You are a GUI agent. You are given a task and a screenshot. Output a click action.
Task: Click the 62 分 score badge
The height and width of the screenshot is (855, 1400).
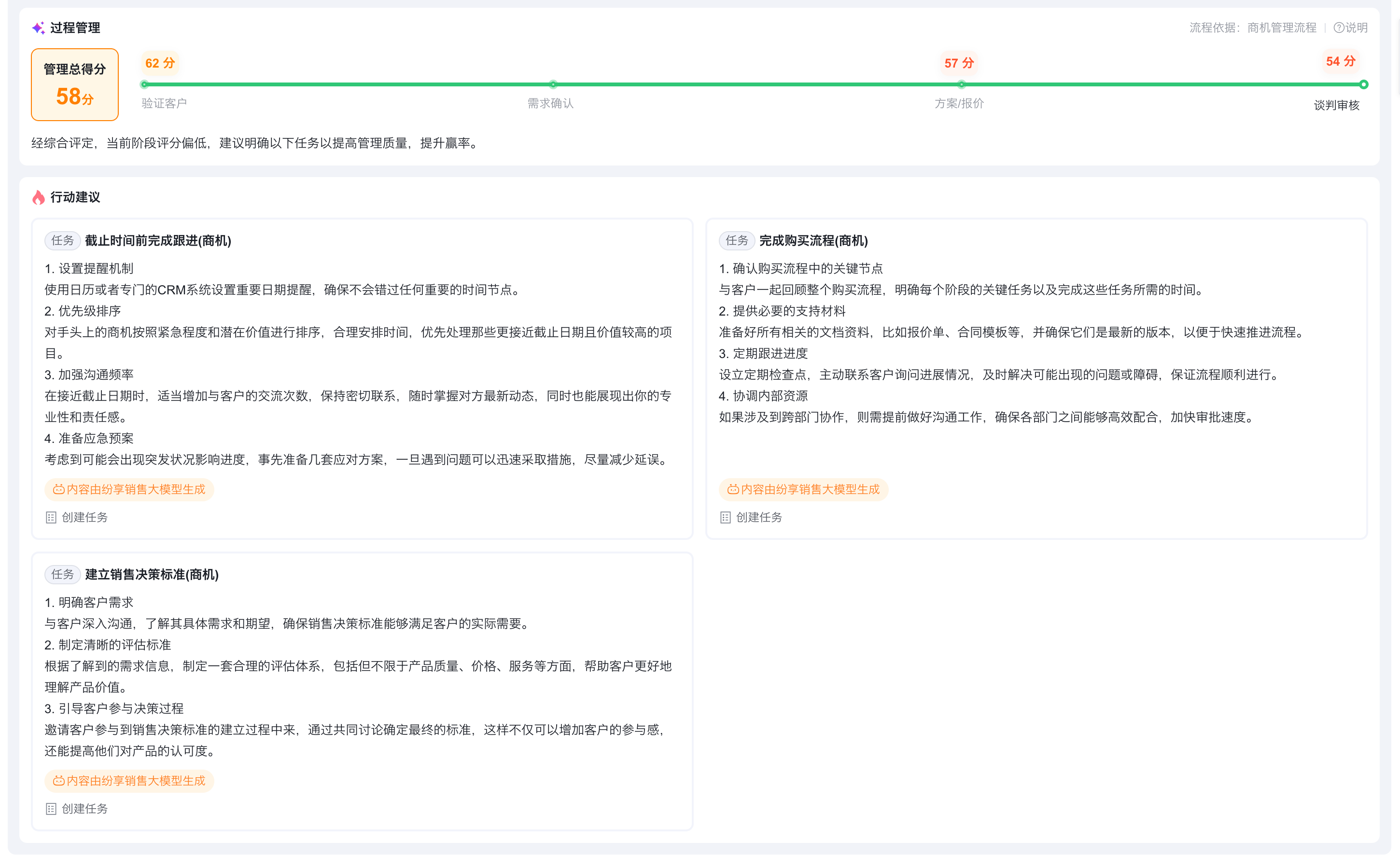pos(160,63)
